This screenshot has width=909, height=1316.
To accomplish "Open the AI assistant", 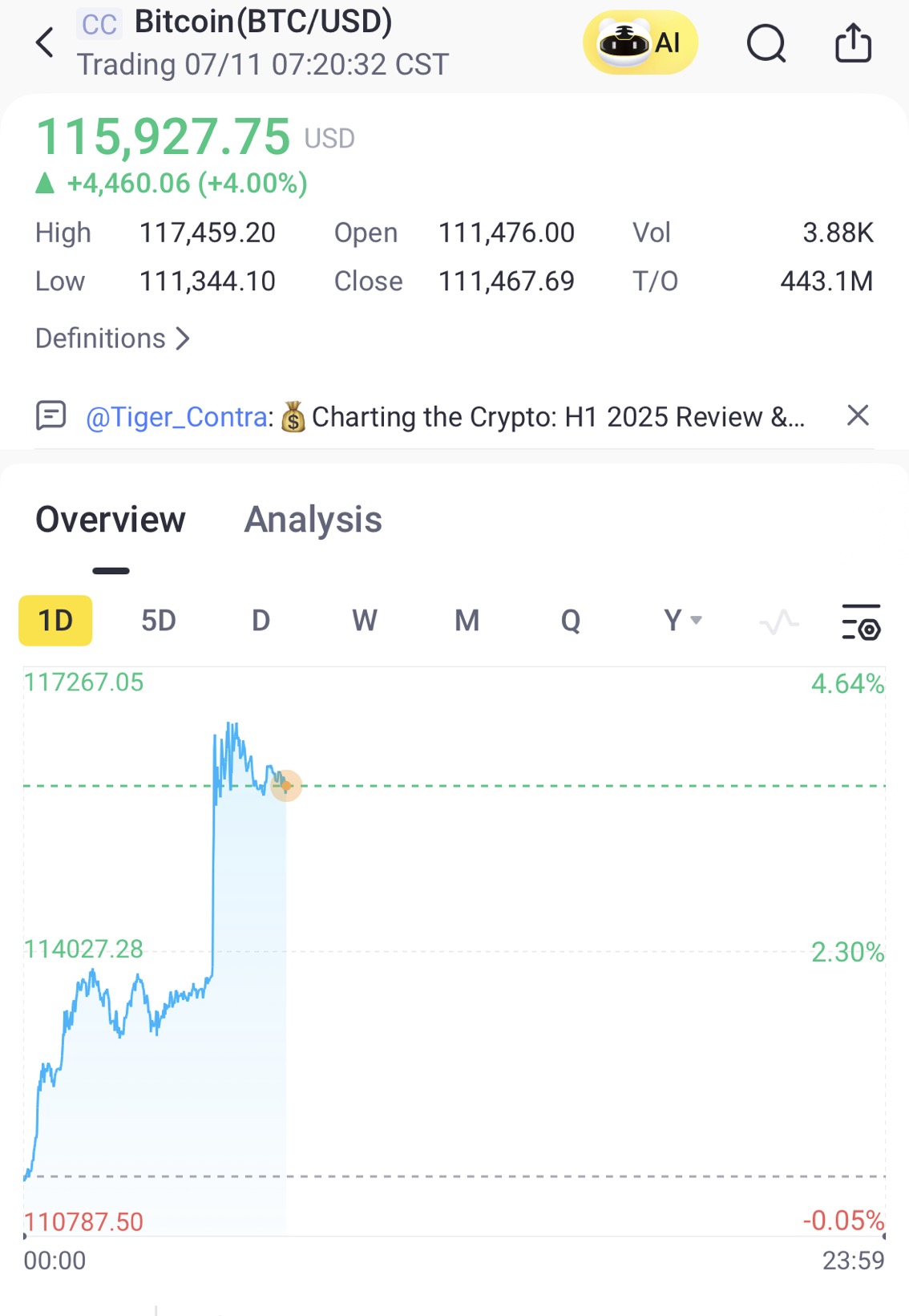I will [640, 43].
